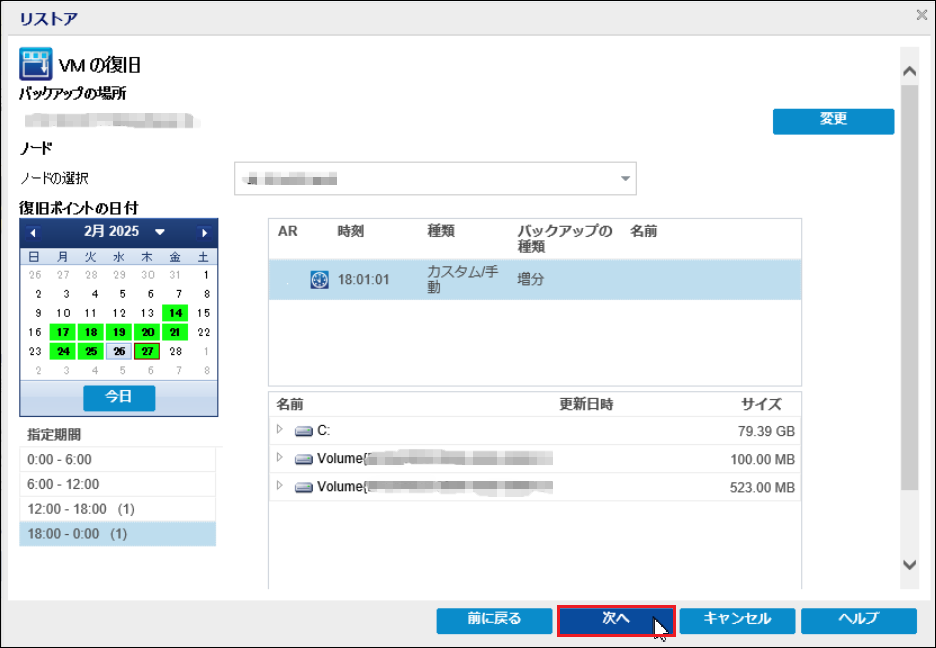The width and height of the screenshot is (936, 648).
Task: Select February 14 on the calendar
Action: (176, 313)
